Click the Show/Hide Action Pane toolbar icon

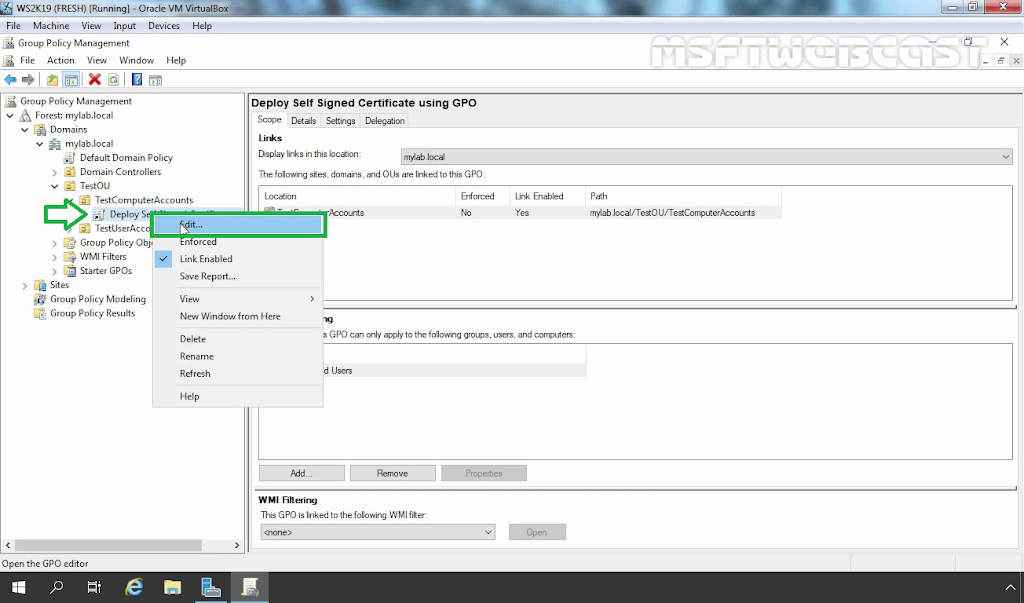pos(155,80)
